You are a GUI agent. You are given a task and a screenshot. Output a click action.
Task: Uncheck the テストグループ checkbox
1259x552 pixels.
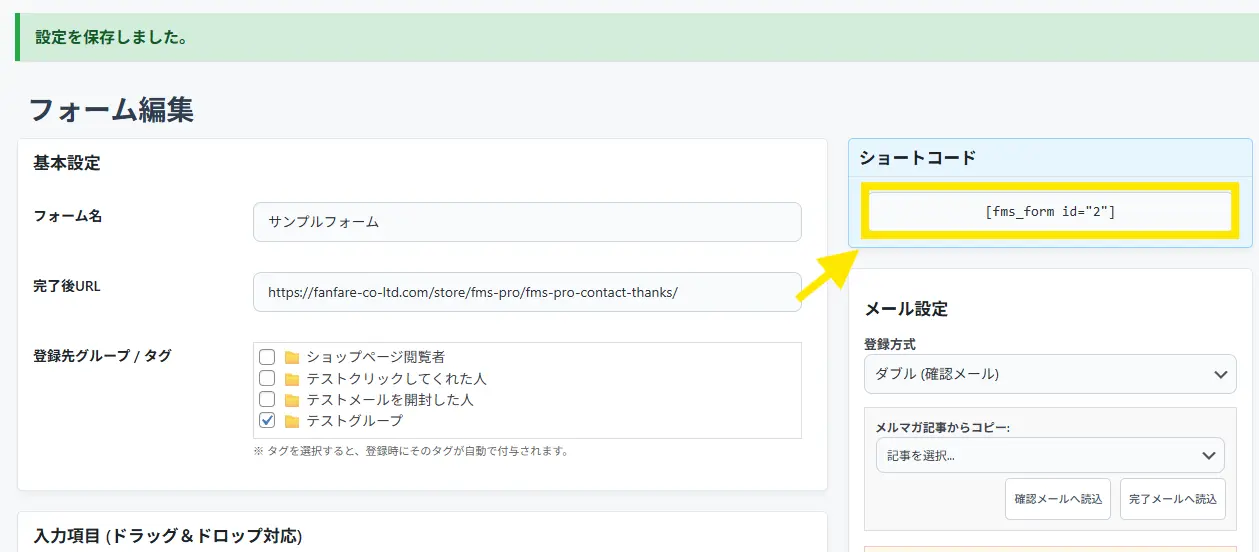pyautogui.click(x=267, y=421)
